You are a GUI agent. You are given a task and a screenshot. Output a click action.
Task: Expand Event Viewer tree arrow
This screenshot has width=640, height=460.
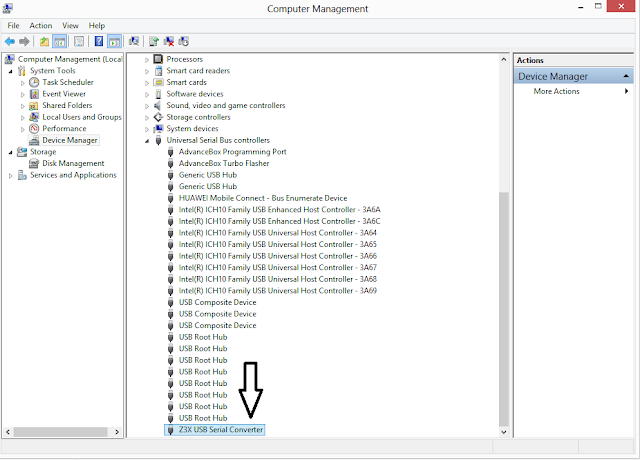23,94
